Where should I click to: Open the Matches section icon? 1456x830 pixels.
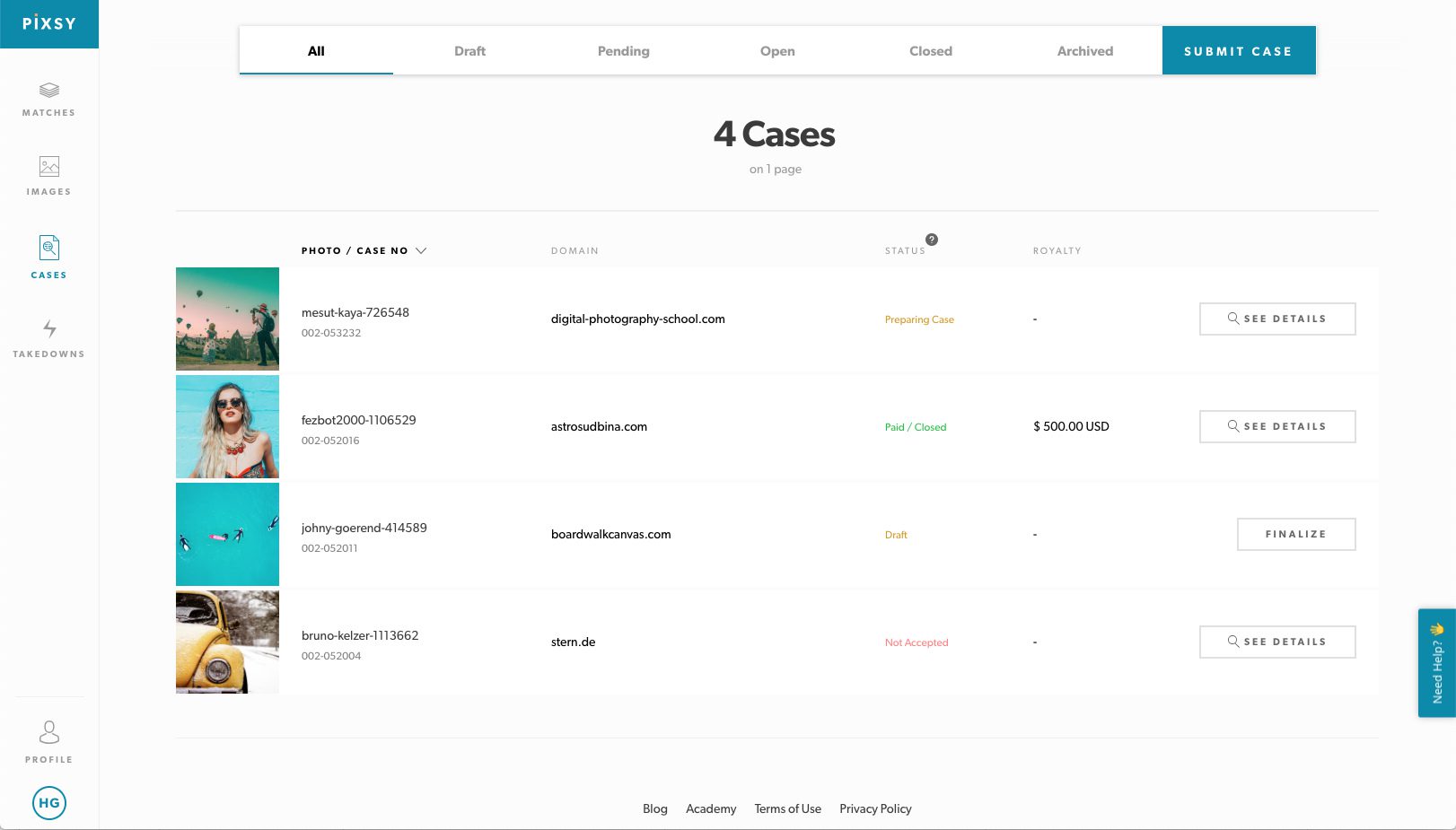(x=49, y=91)
